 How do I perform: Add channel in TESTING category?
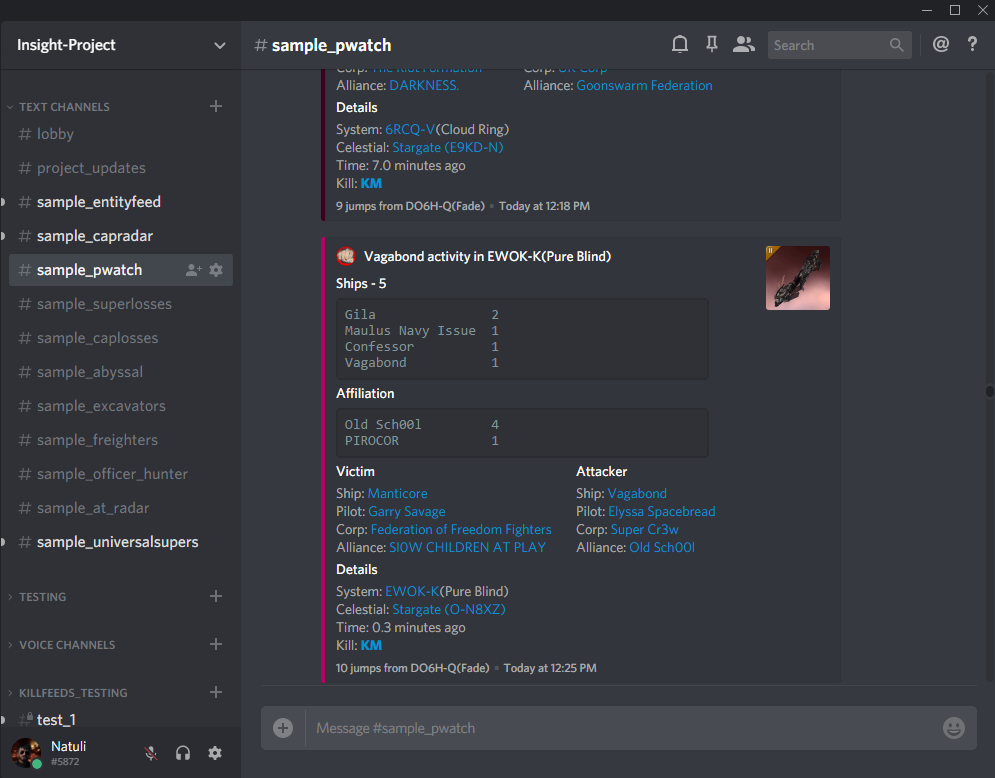[x=216, y=596]
